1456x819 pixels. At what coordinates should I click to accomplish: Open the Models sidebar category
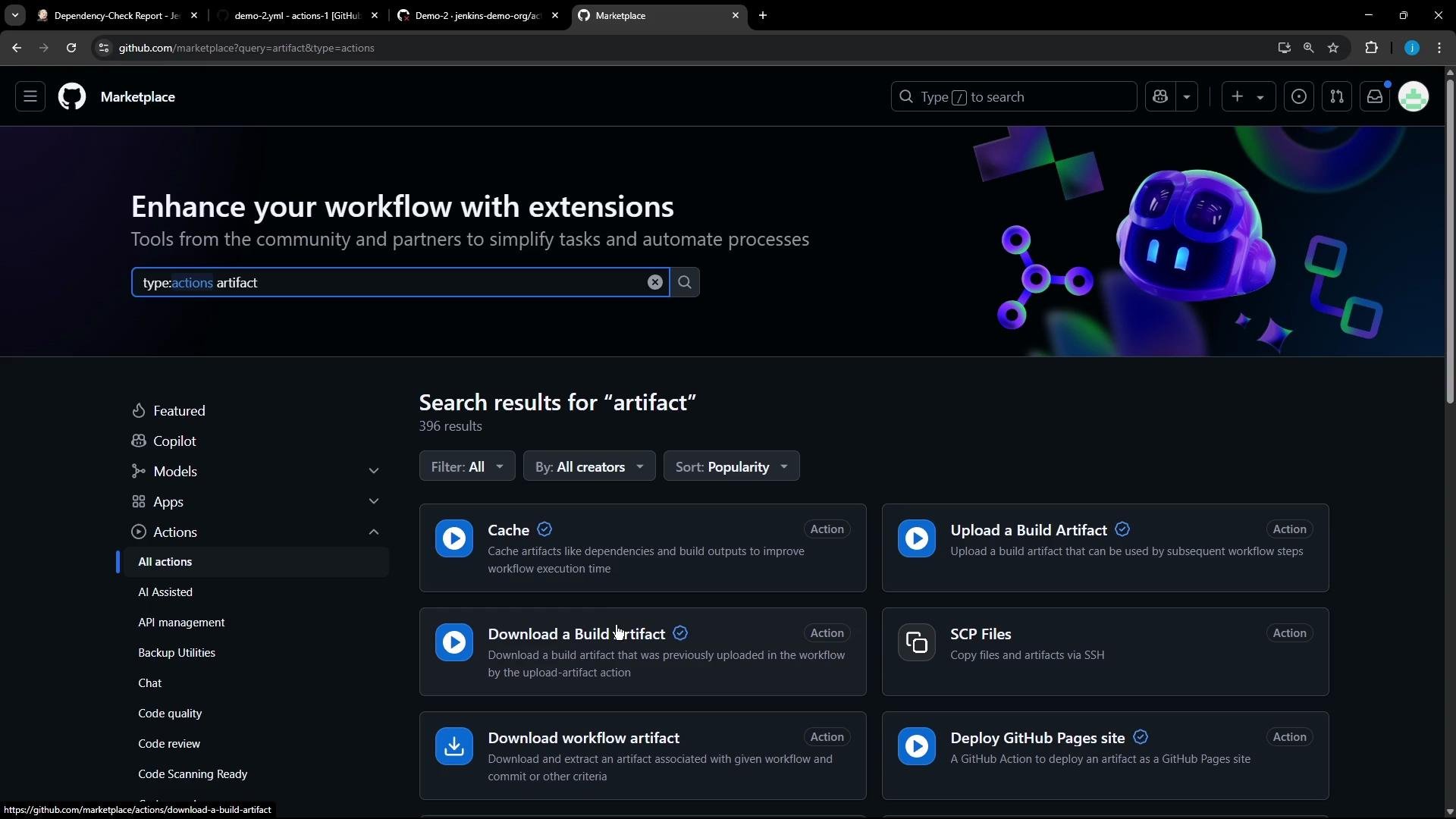(x=175, y=471)
